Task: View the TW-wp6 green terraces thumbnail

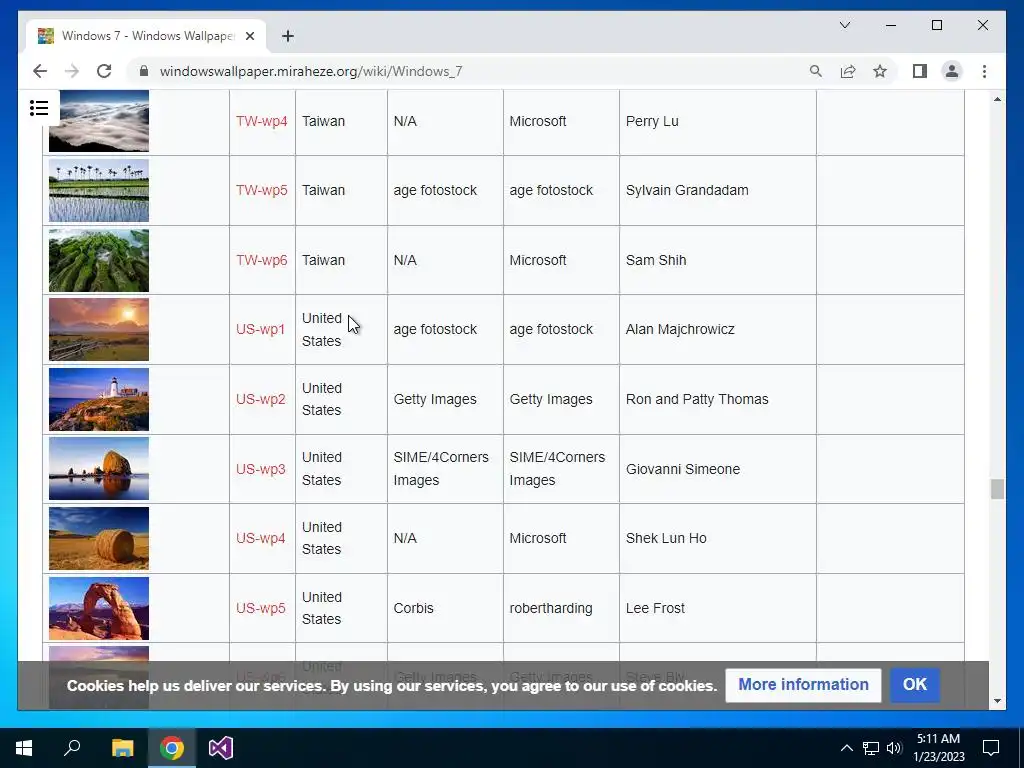Action: click(x=99, y=260)
